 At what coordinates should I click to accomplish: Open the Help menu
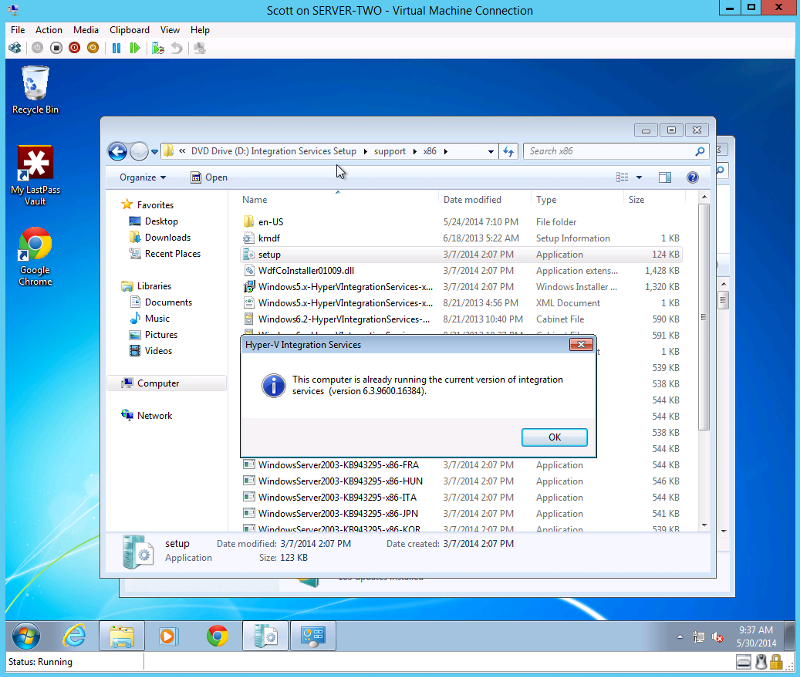pos(200,30)
